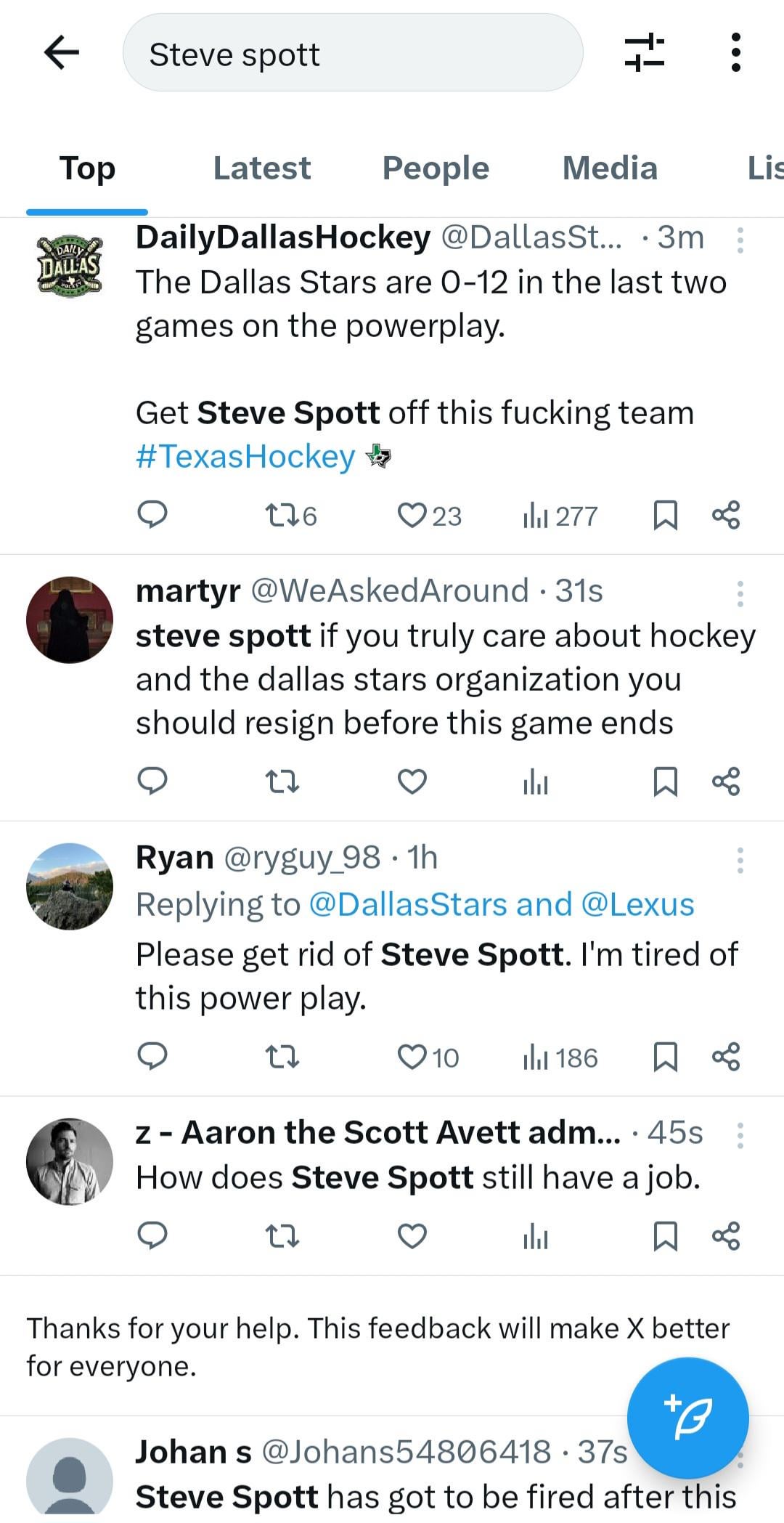This screenshot has width=784, height=1523.
Task: Bookmark the martyr tweet
Action: (665, 781)
